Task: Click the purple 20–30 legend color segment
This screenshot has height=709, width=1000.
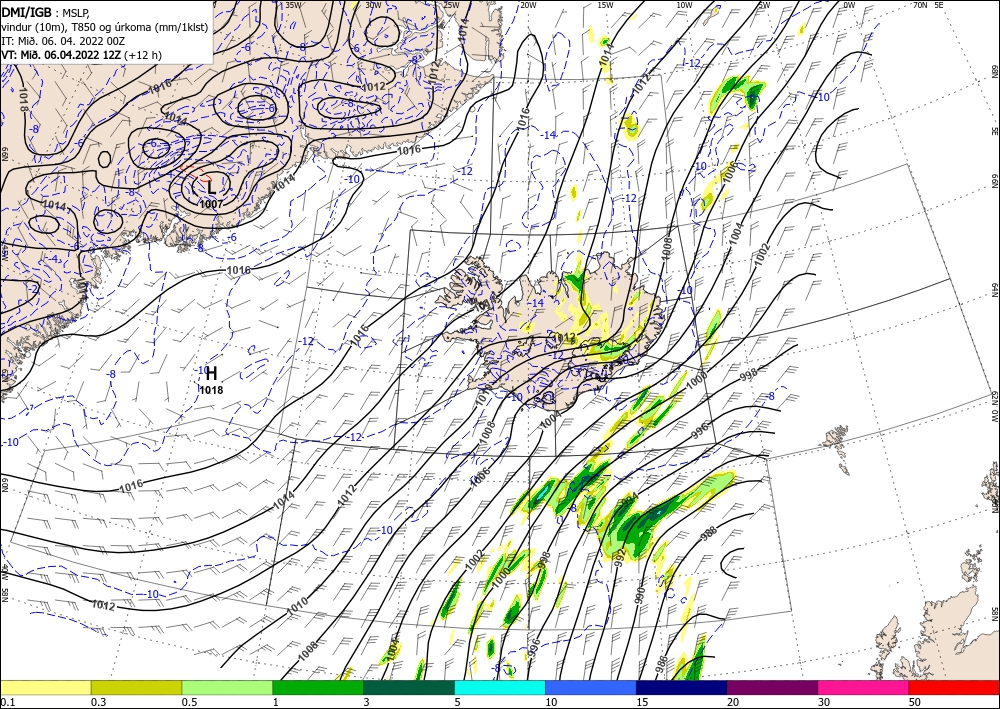Action: 772,688
